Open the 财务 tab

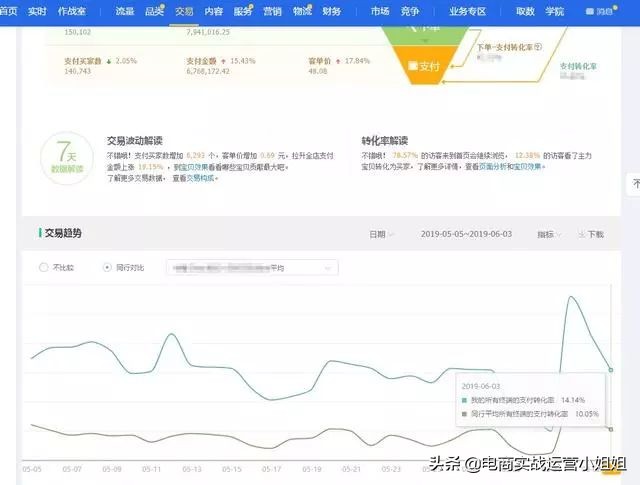pos(331,11)
